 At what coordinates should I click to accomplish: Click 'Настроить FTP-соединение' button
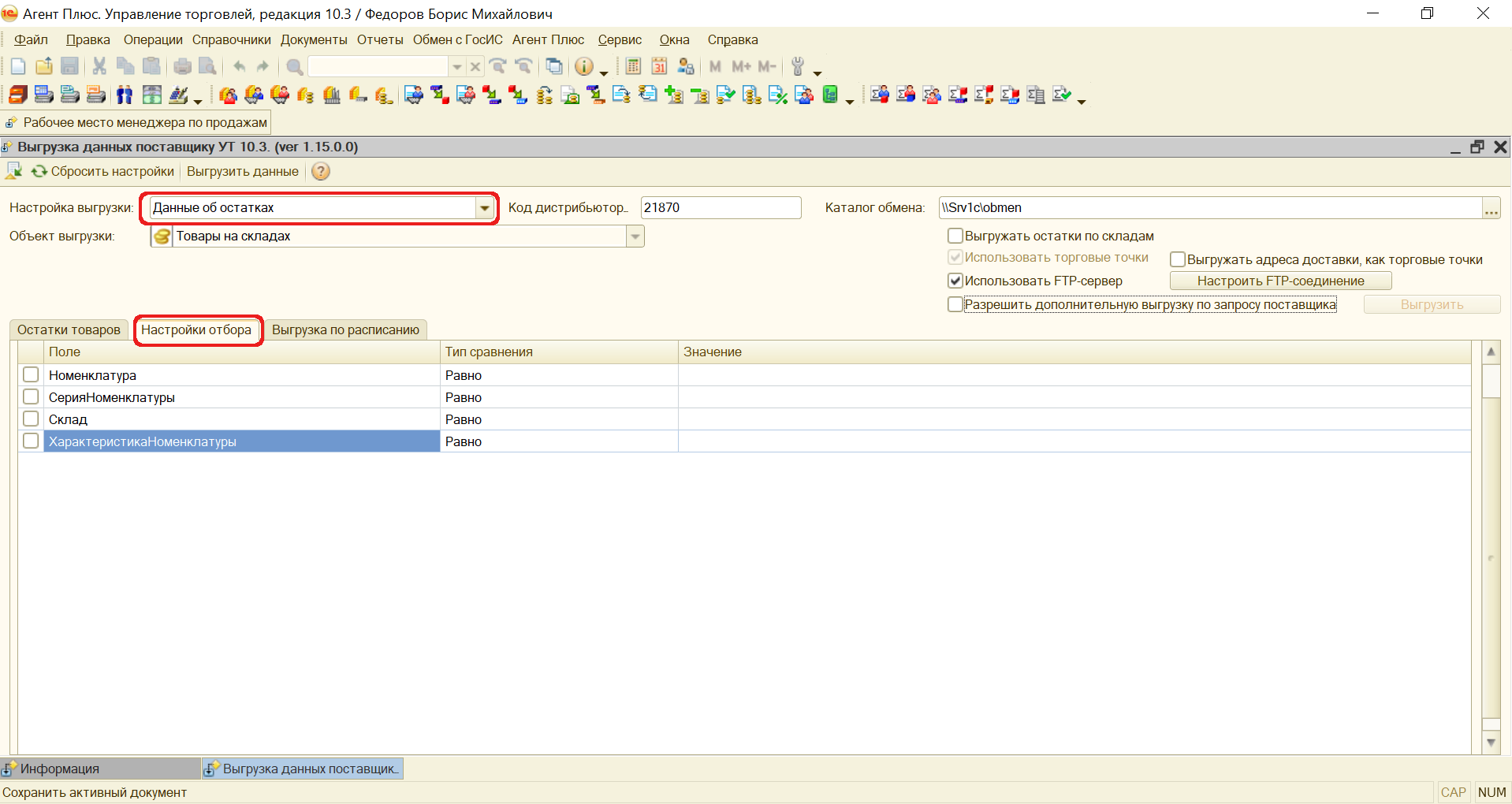click(1280, 281)
